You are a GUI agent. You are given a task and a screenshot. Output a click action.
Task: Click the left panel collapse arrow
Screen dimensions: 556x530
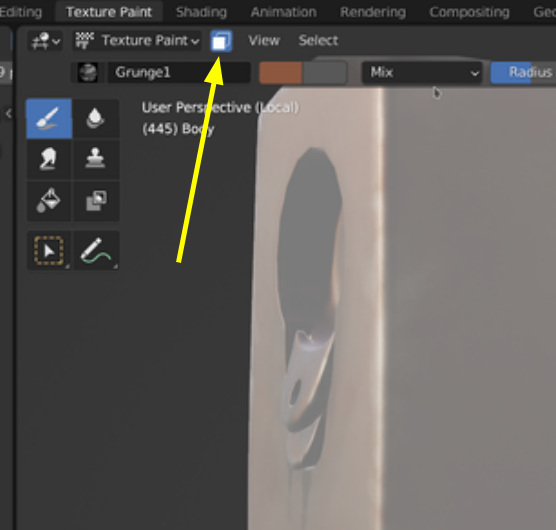(8, 113)
